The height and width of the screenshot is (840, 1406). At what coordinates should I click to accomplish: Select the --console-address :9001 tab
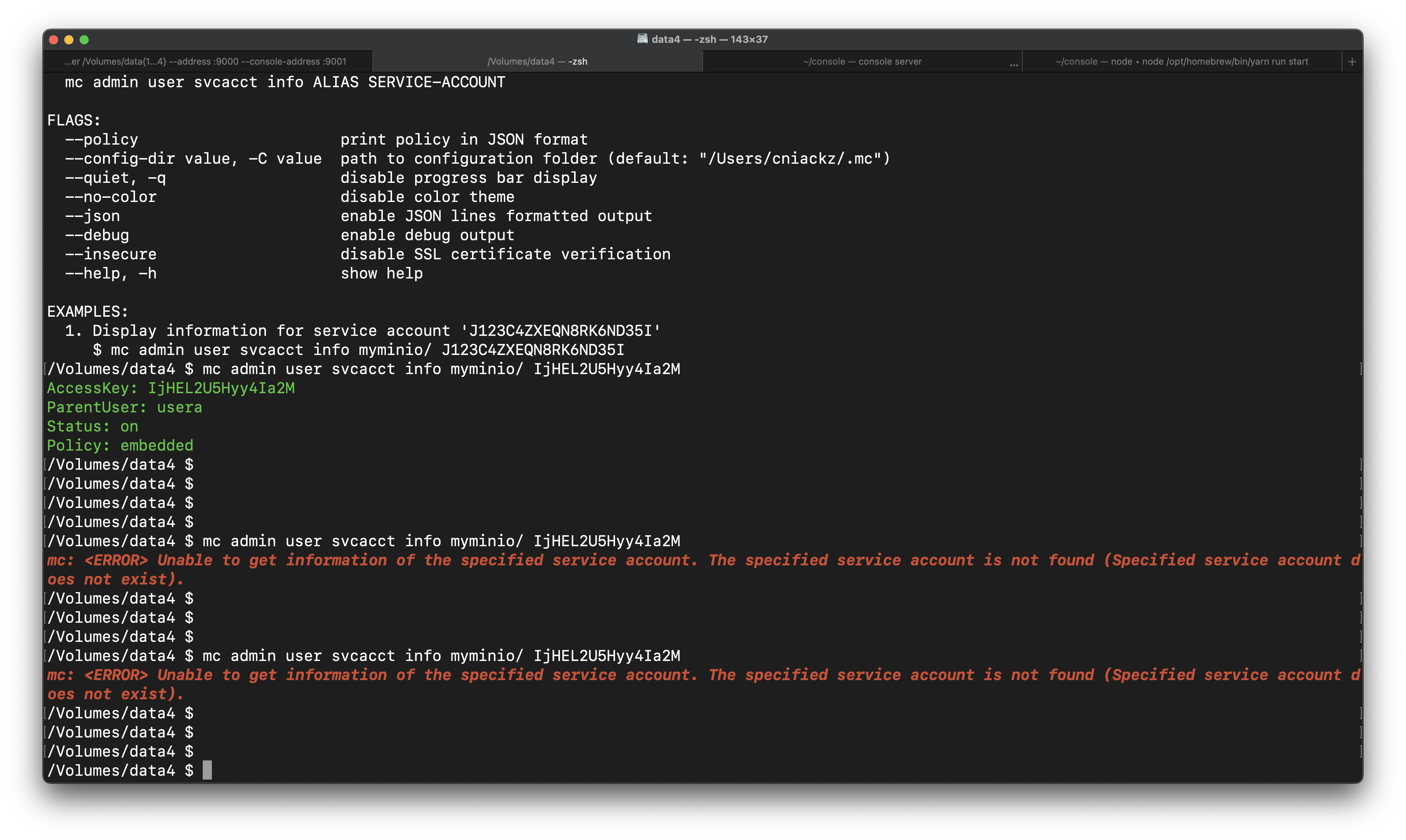pyautogui.click(x=205, y=62)
